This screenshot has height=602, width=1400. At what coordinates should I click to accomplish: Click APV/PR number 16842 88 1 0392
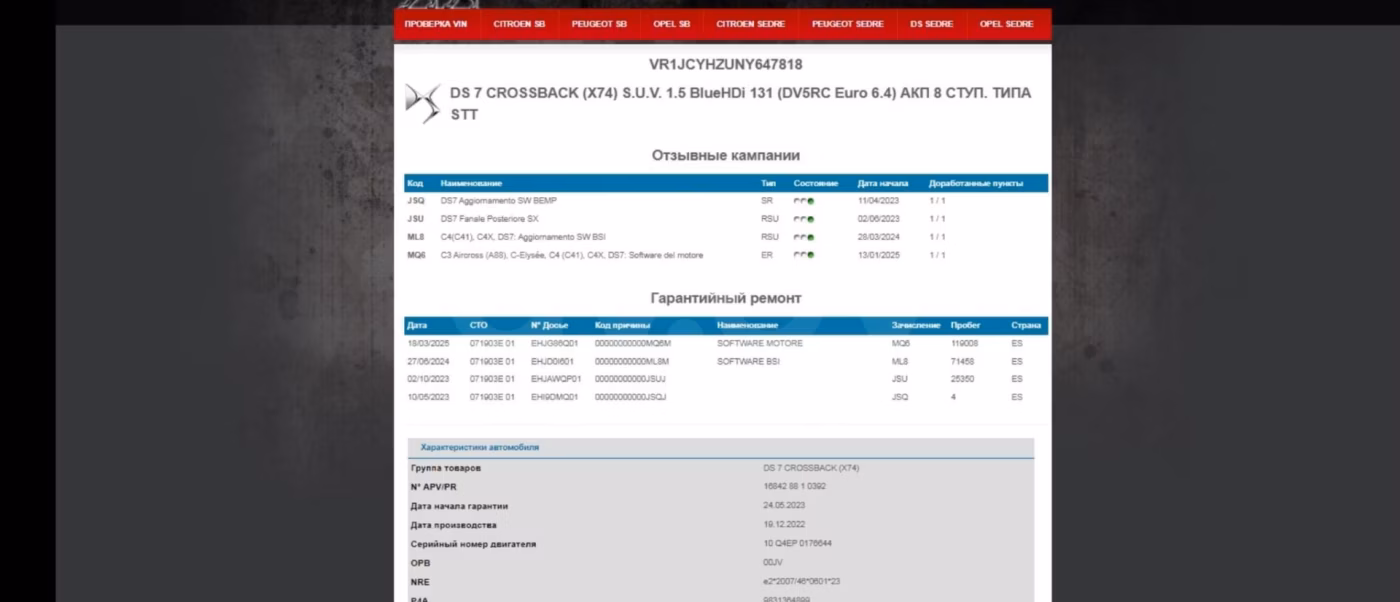(x=794, y=487)
